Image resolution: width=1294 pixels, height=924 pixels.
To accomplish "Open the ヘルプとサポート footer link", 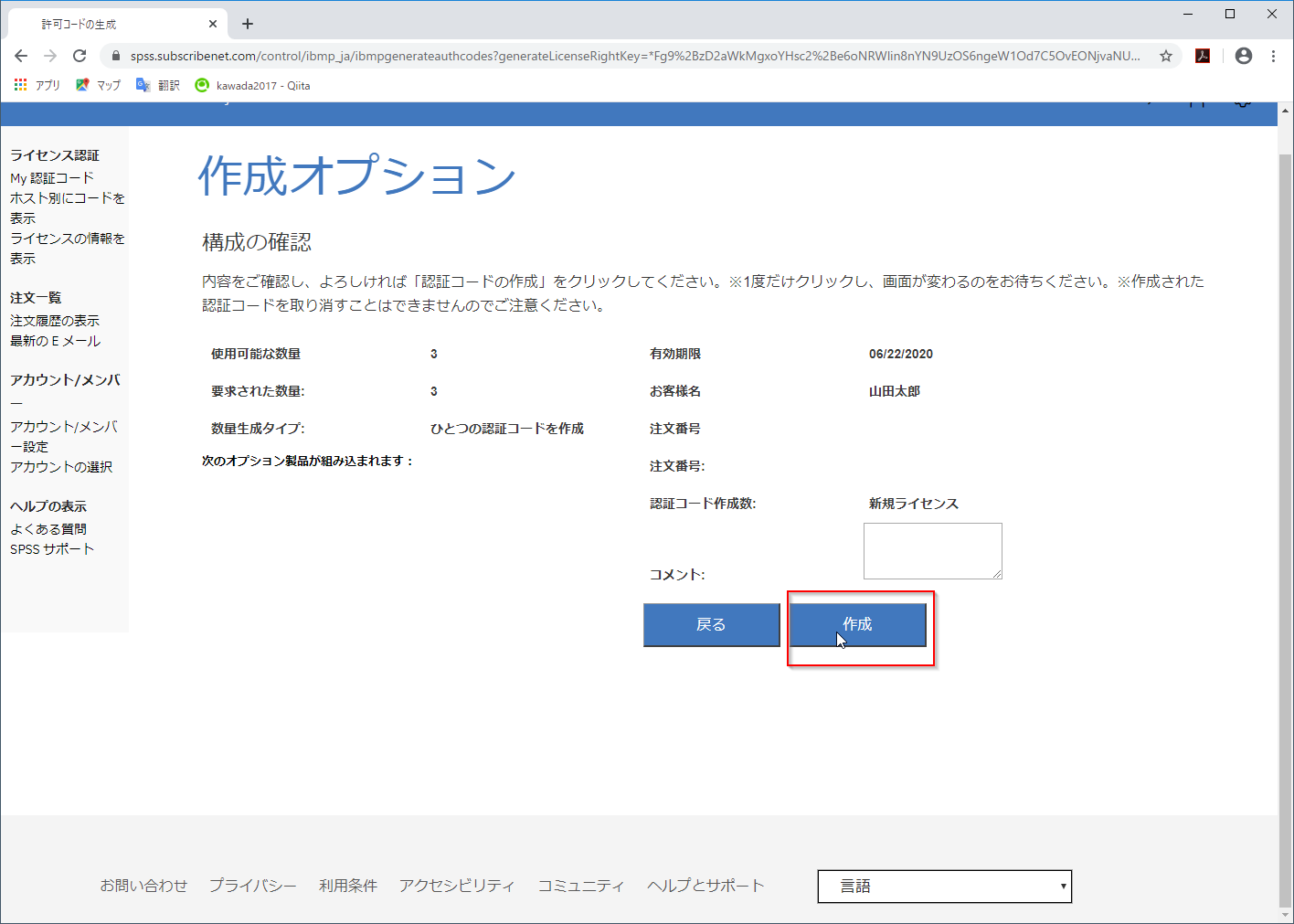I will click(705, 886).
